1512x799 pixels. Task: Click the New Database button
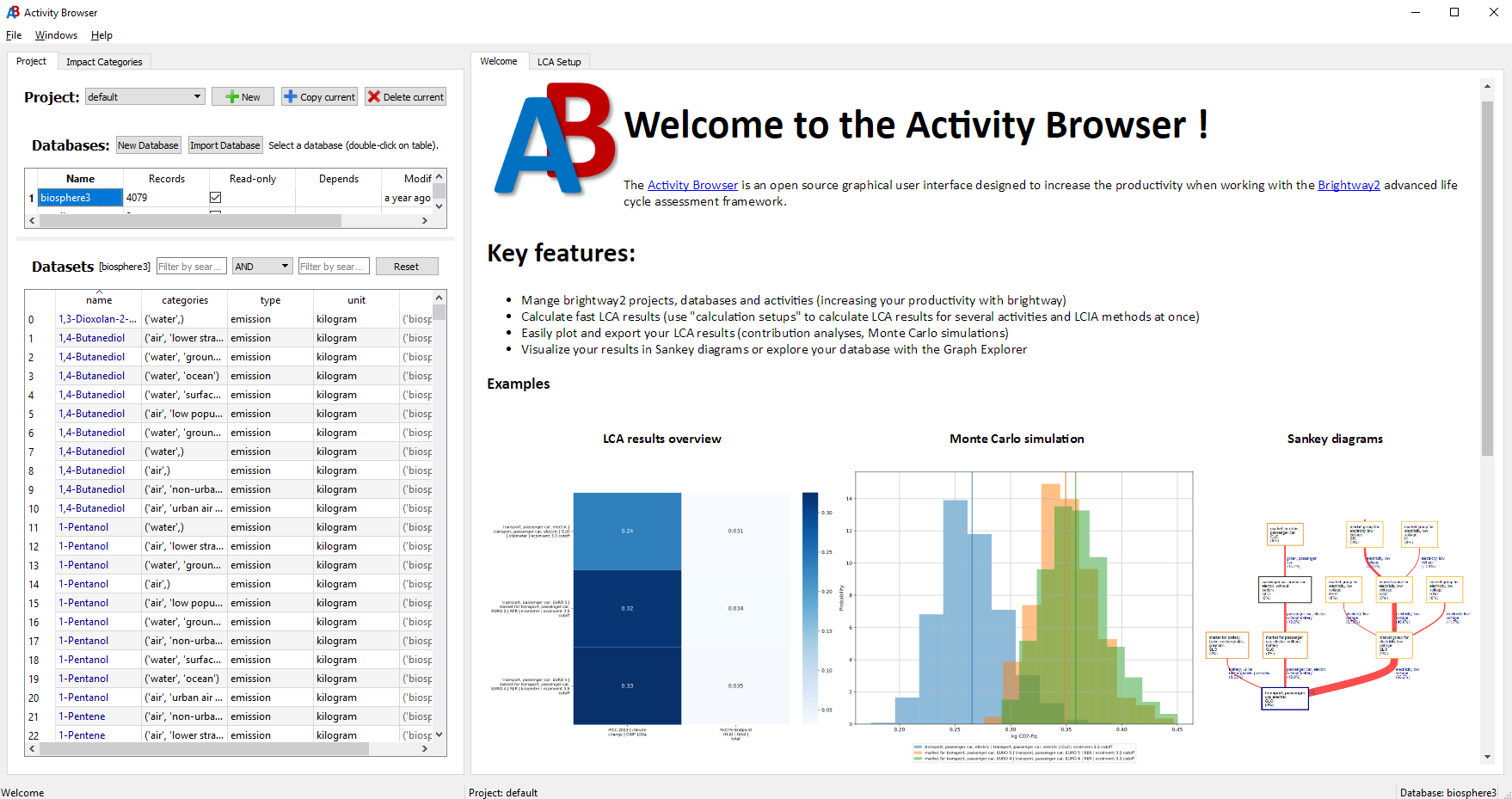point(148,144)
